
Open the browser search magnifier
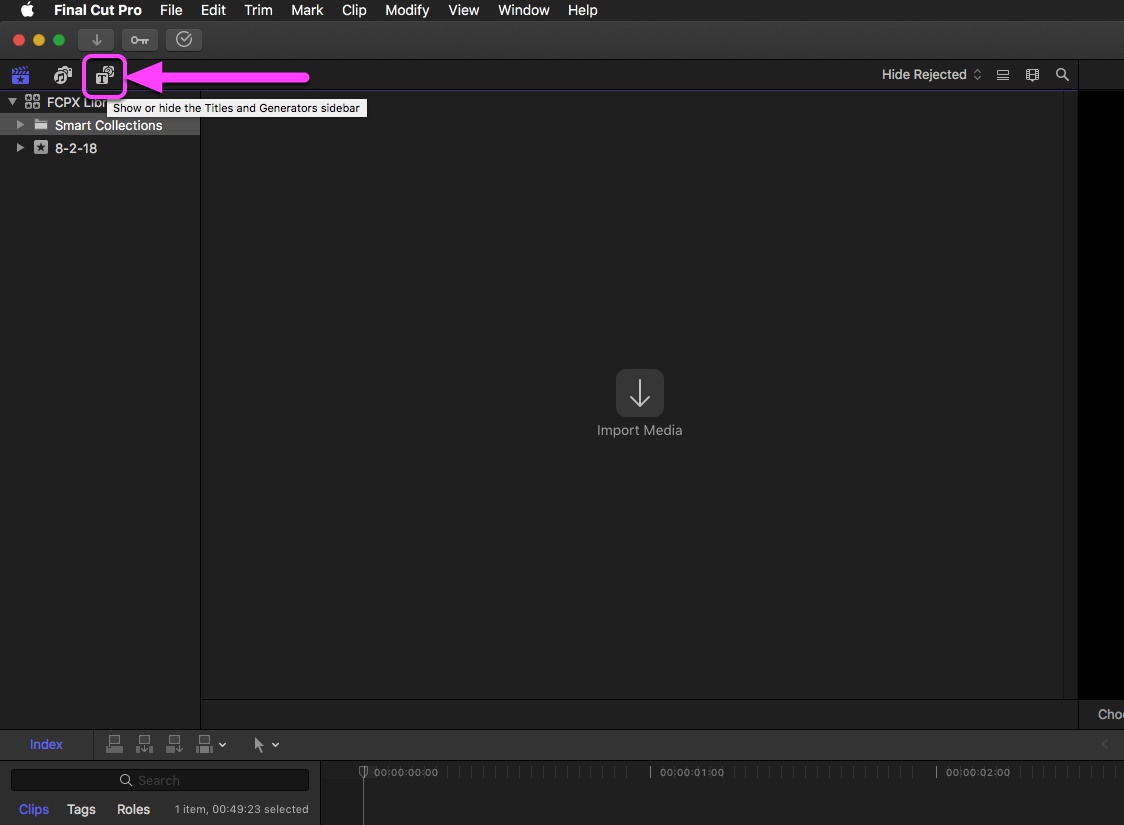click(1063, 74)
